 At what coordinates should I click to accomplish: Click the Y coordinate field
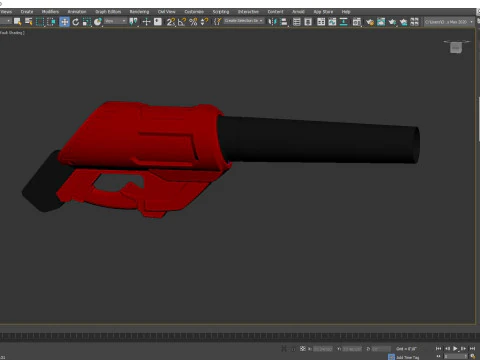coord(352,349)
